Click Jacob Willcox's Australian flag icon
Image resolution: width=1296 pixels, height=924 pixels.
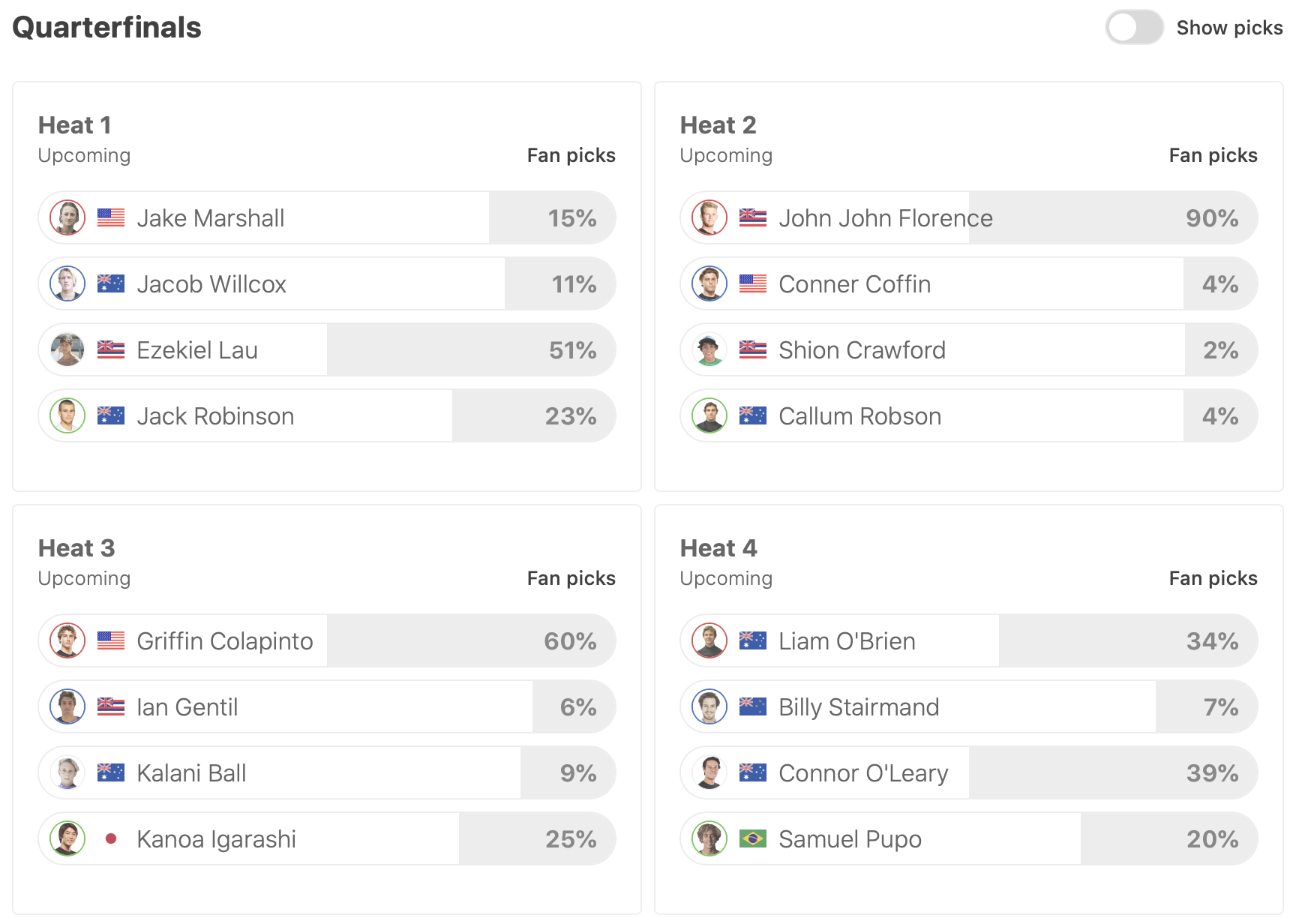click(x=111, y=284)
